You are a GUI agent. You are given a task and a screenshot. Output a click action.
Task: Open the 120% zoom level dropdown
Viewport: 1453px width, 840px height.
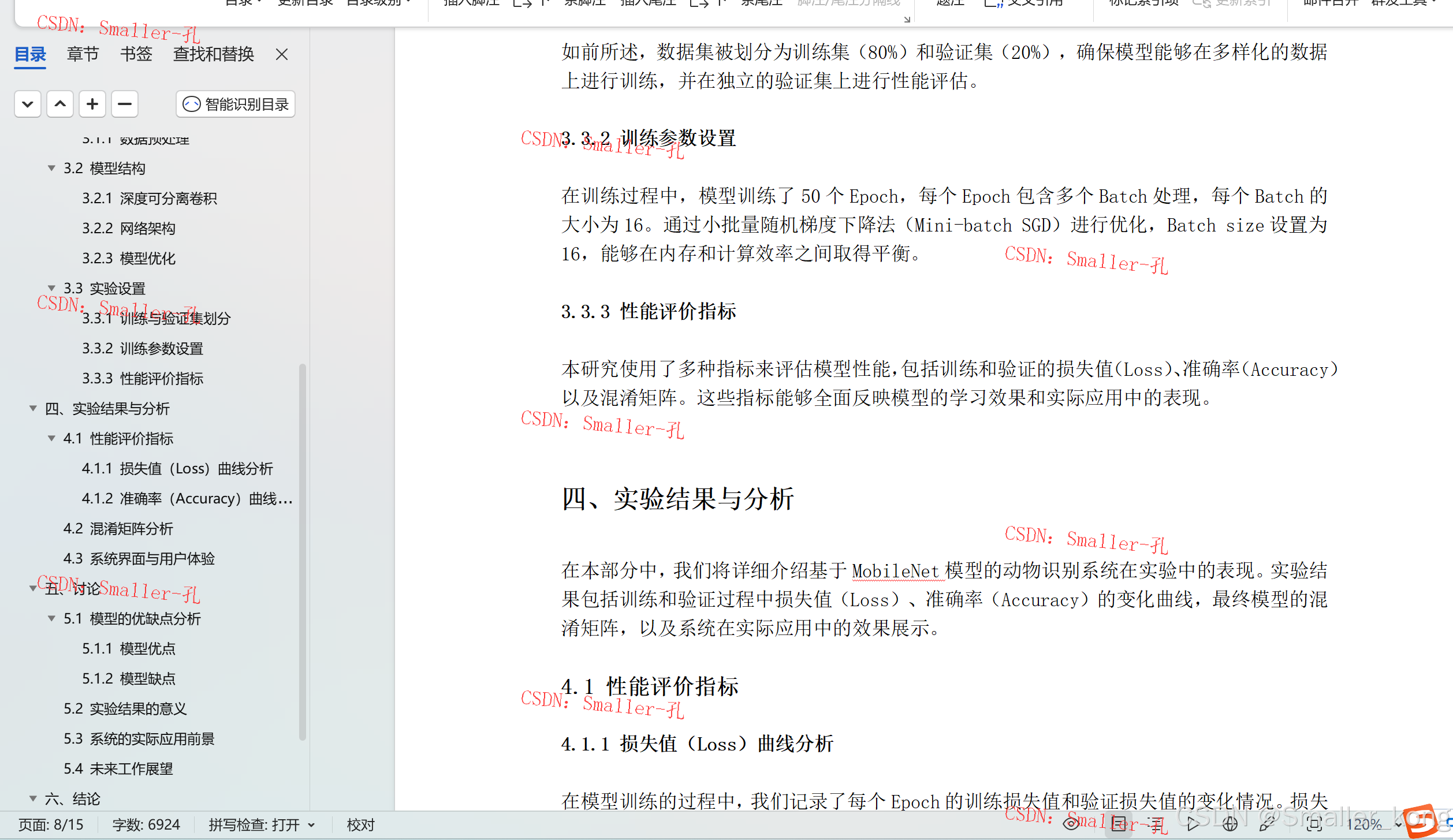1398,824
